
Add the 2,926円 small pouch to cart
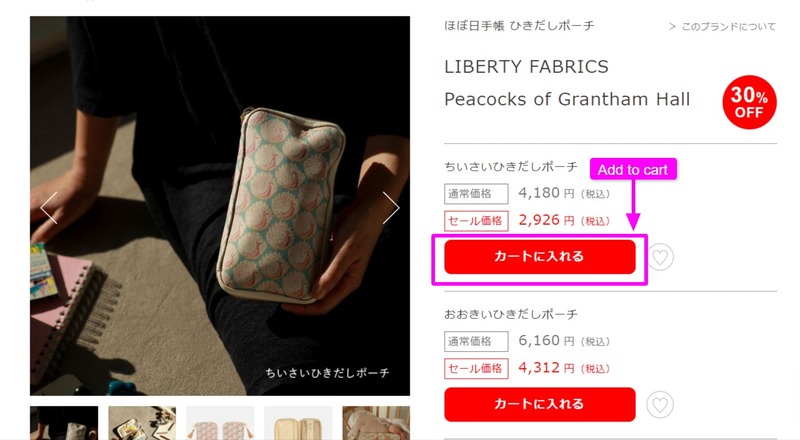[x=540, y=257]
